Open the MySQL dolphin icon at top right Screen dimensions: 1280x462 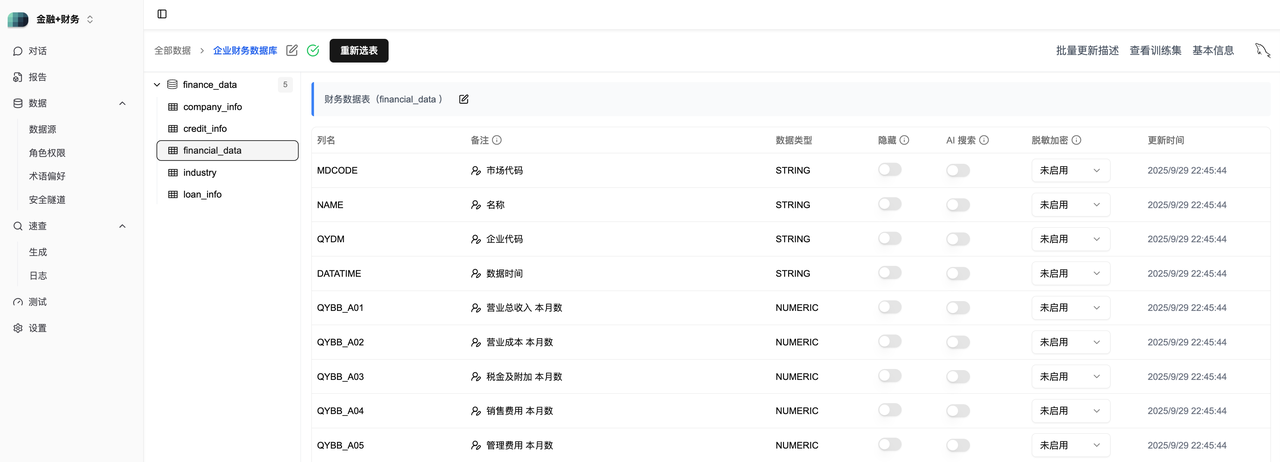click(1262, 50)
